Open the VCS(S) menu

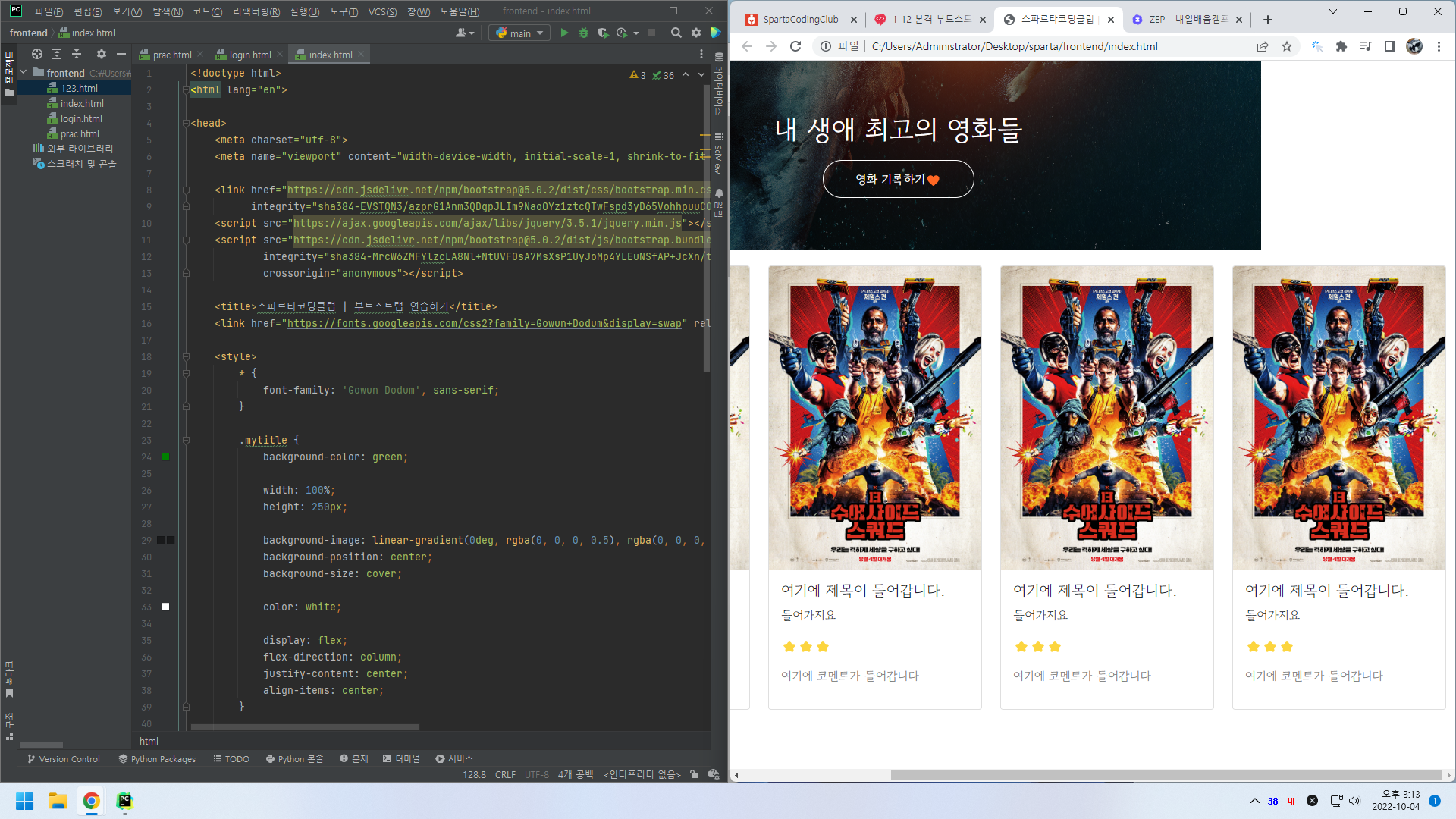tap(382, 11)
